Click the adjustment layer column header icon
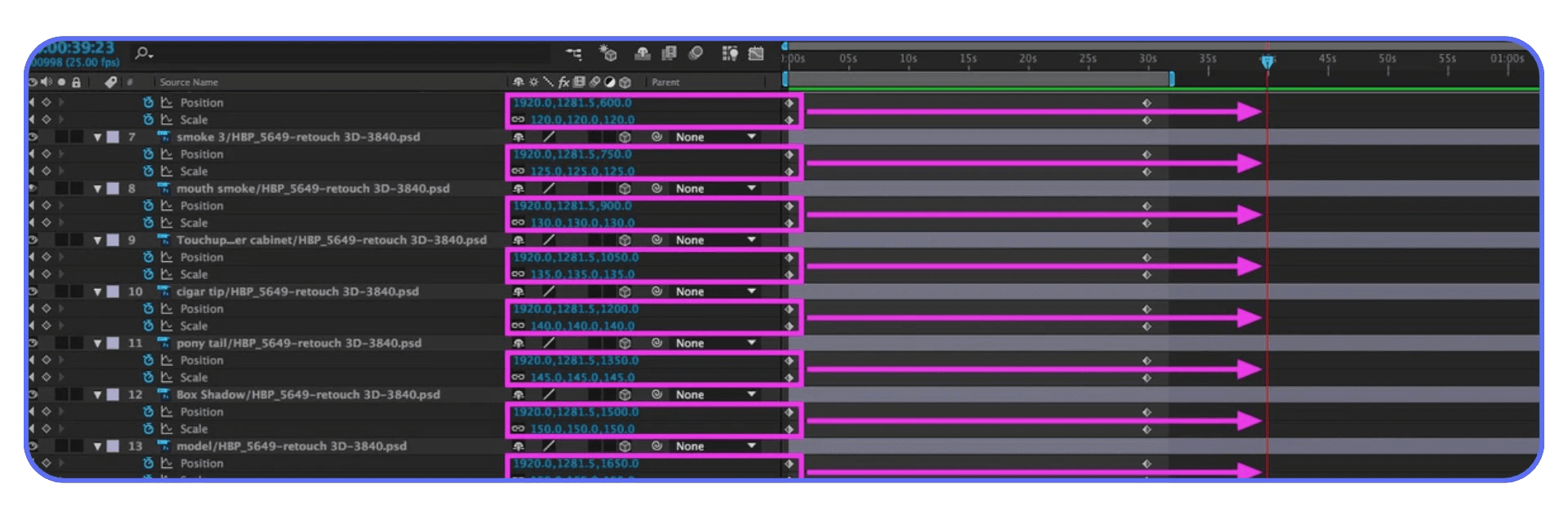This screenshot has height=524, width=1568. click(609, 82)
